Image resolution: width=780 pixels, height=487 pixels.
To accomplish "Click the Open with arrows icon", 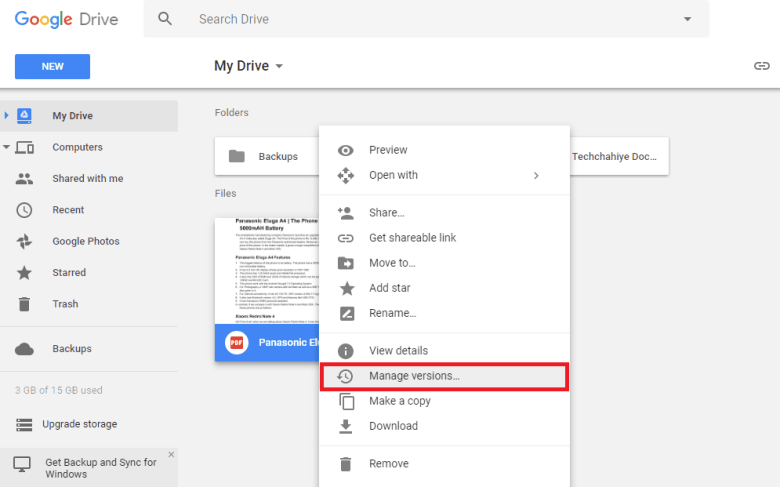I will (x=346, y=176).
